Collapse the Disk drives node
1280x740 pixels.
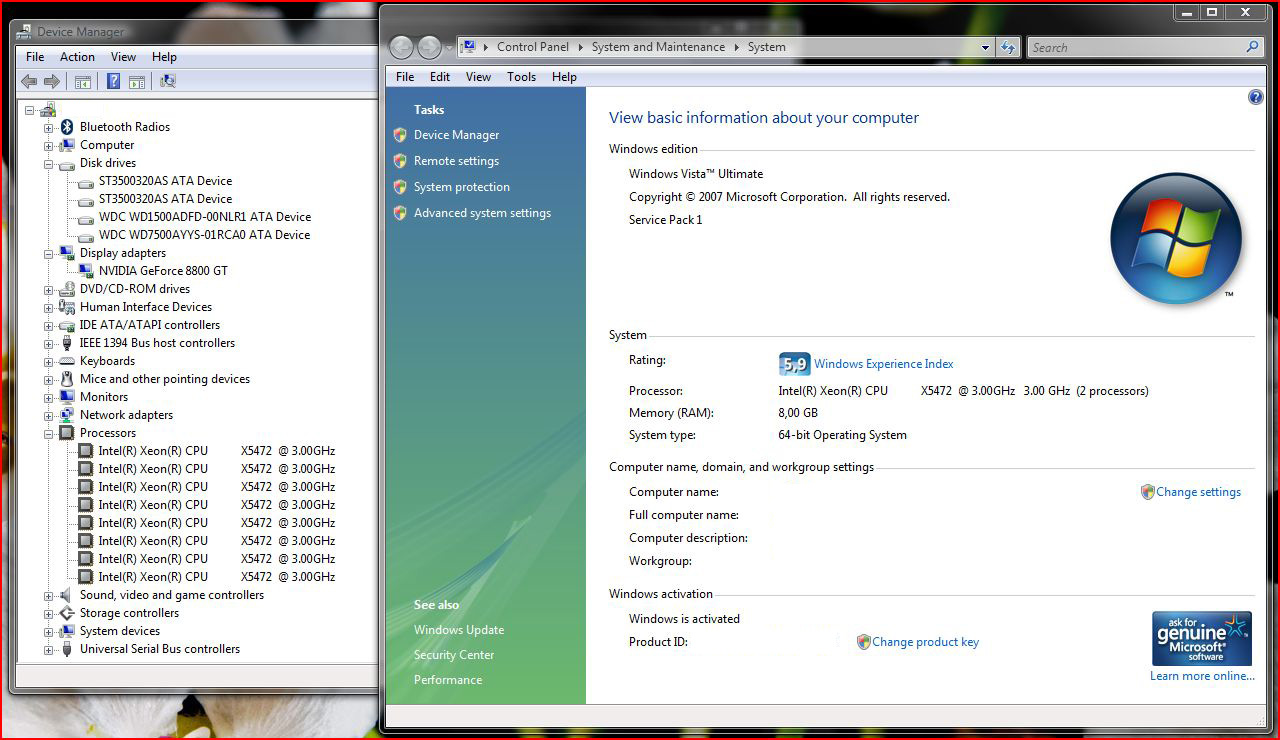click(48, 163)
